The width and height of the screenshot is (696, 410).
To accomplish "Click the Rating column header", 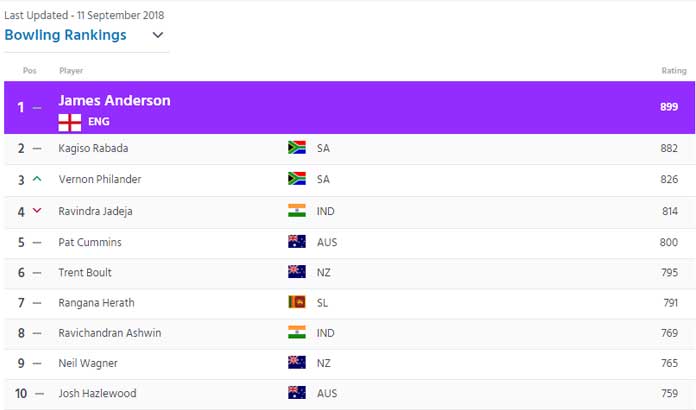I will click(674, 71).
